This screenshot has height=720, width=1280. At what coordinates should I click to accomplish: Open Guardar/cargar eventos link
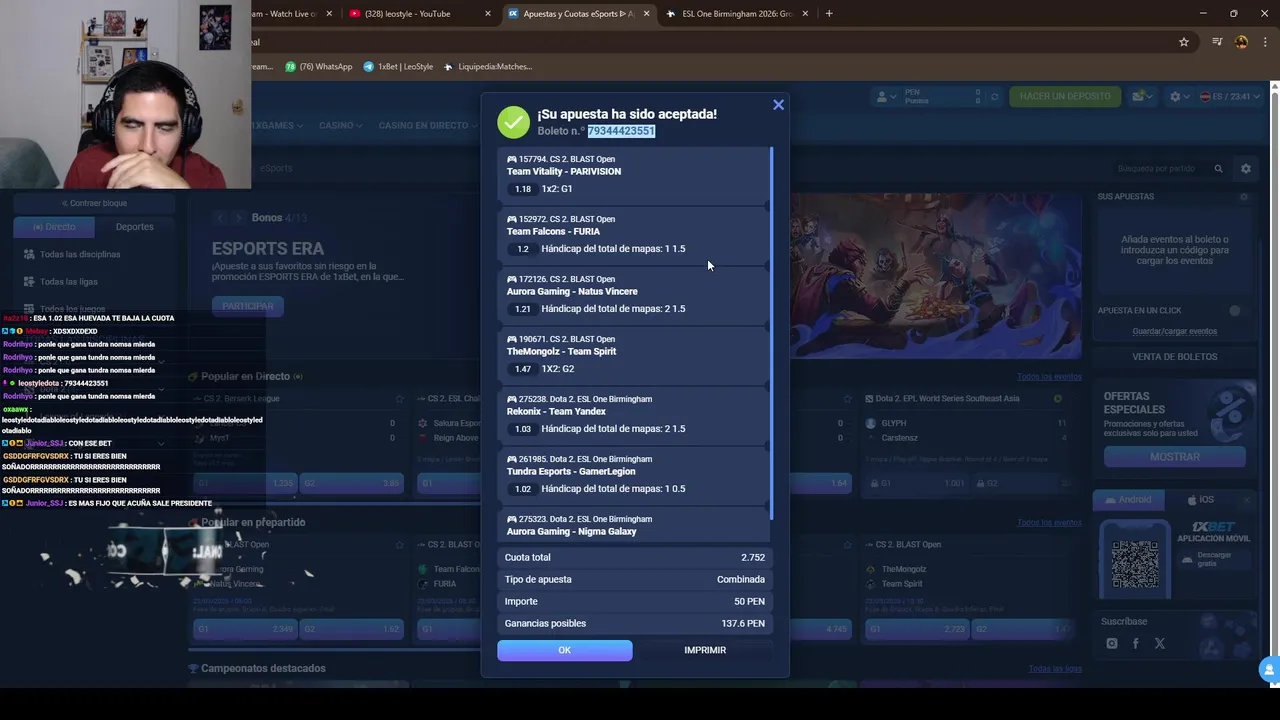(1175, 331)
